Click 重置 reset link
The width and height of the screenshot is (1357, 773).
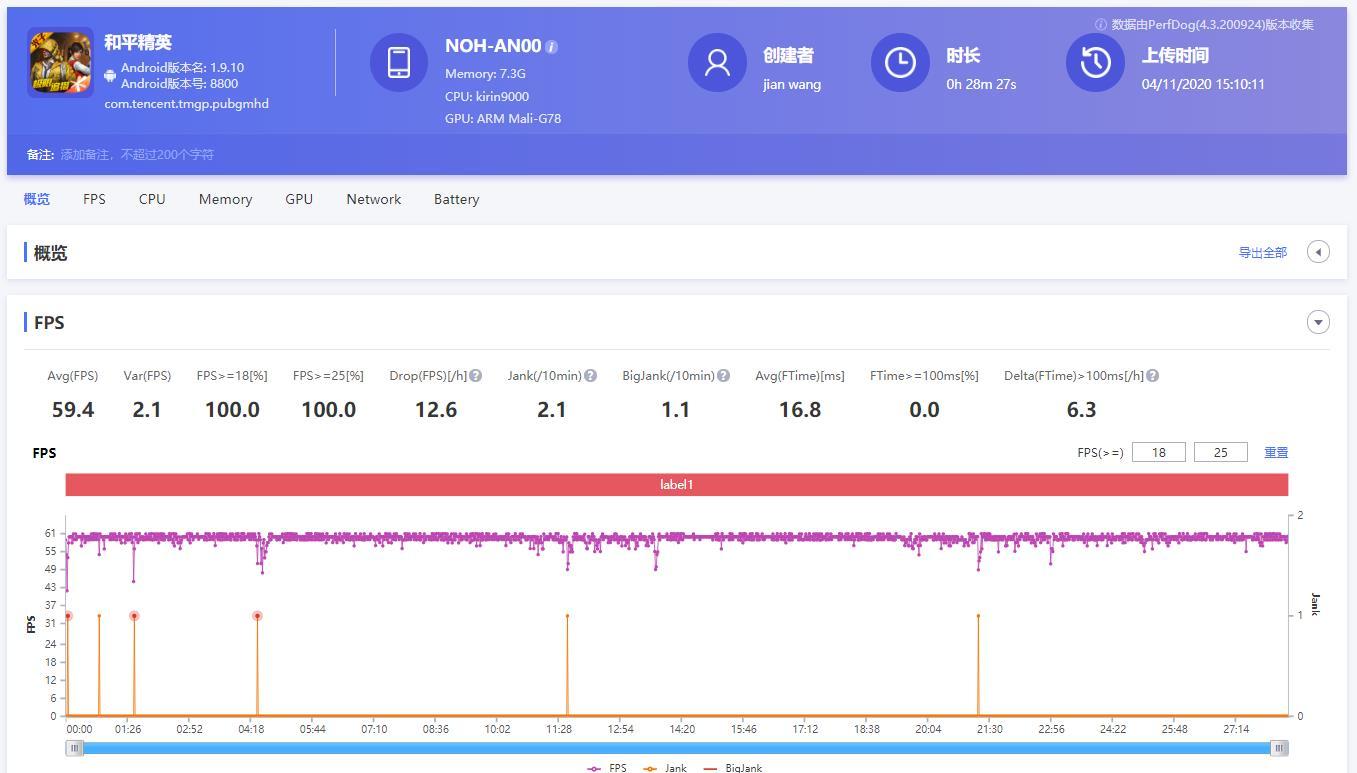[1276, 453]
